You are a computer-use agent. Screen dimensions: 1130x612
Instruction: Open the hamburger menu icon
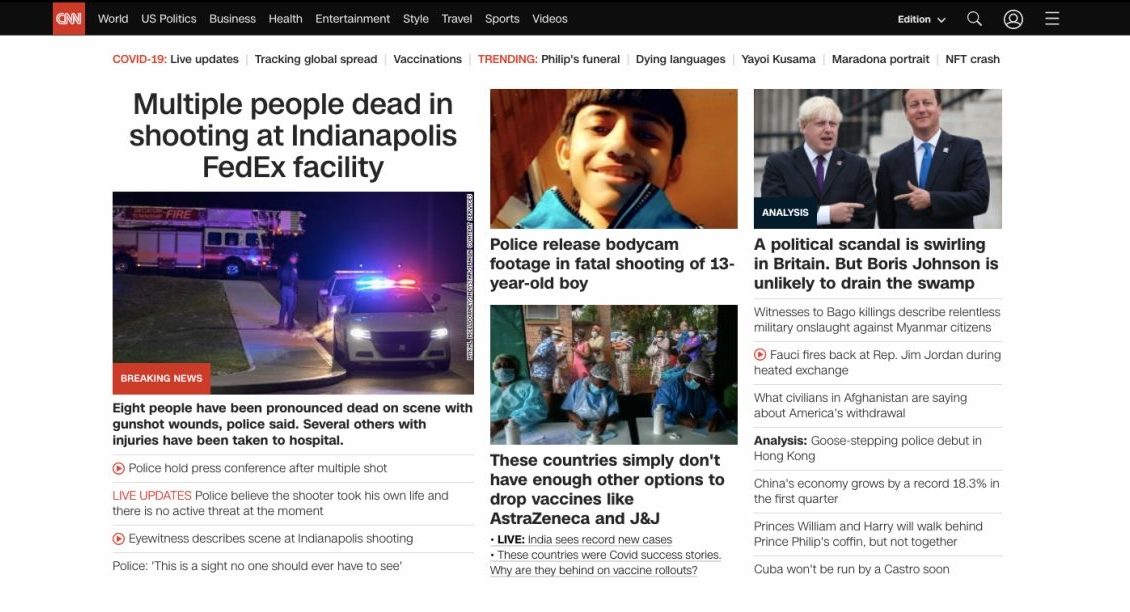click(x=1051, y=18)
